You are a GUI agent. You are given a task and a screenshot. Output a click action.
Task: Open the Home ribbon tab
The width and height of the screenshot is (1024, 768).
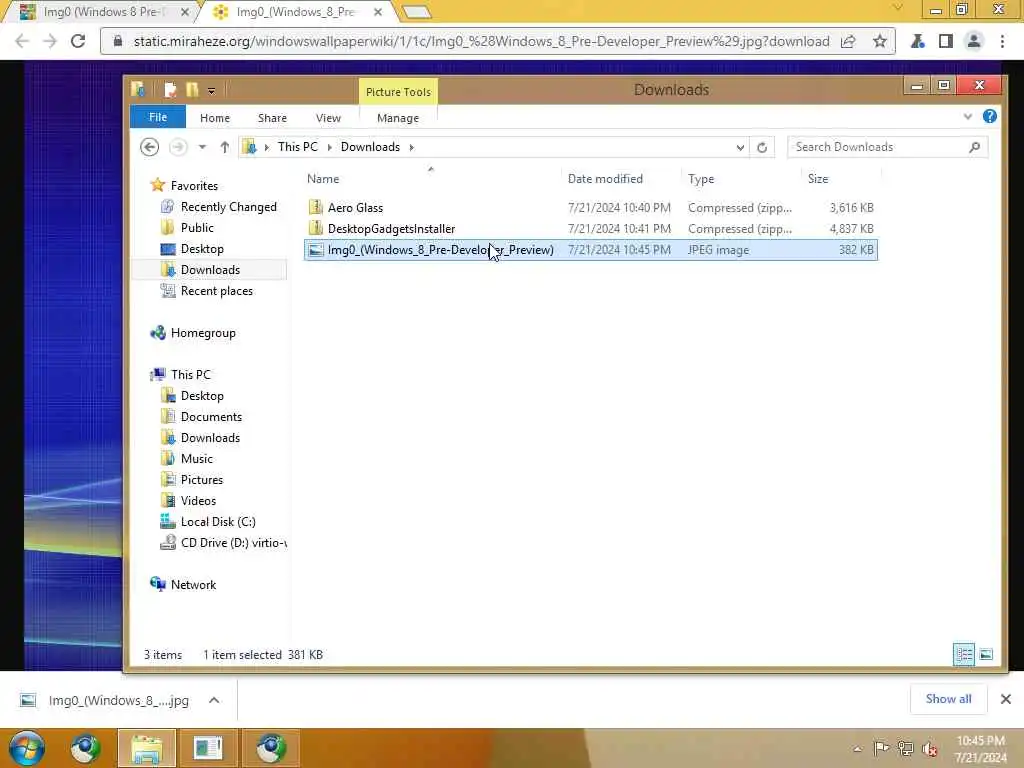[215, 118]
